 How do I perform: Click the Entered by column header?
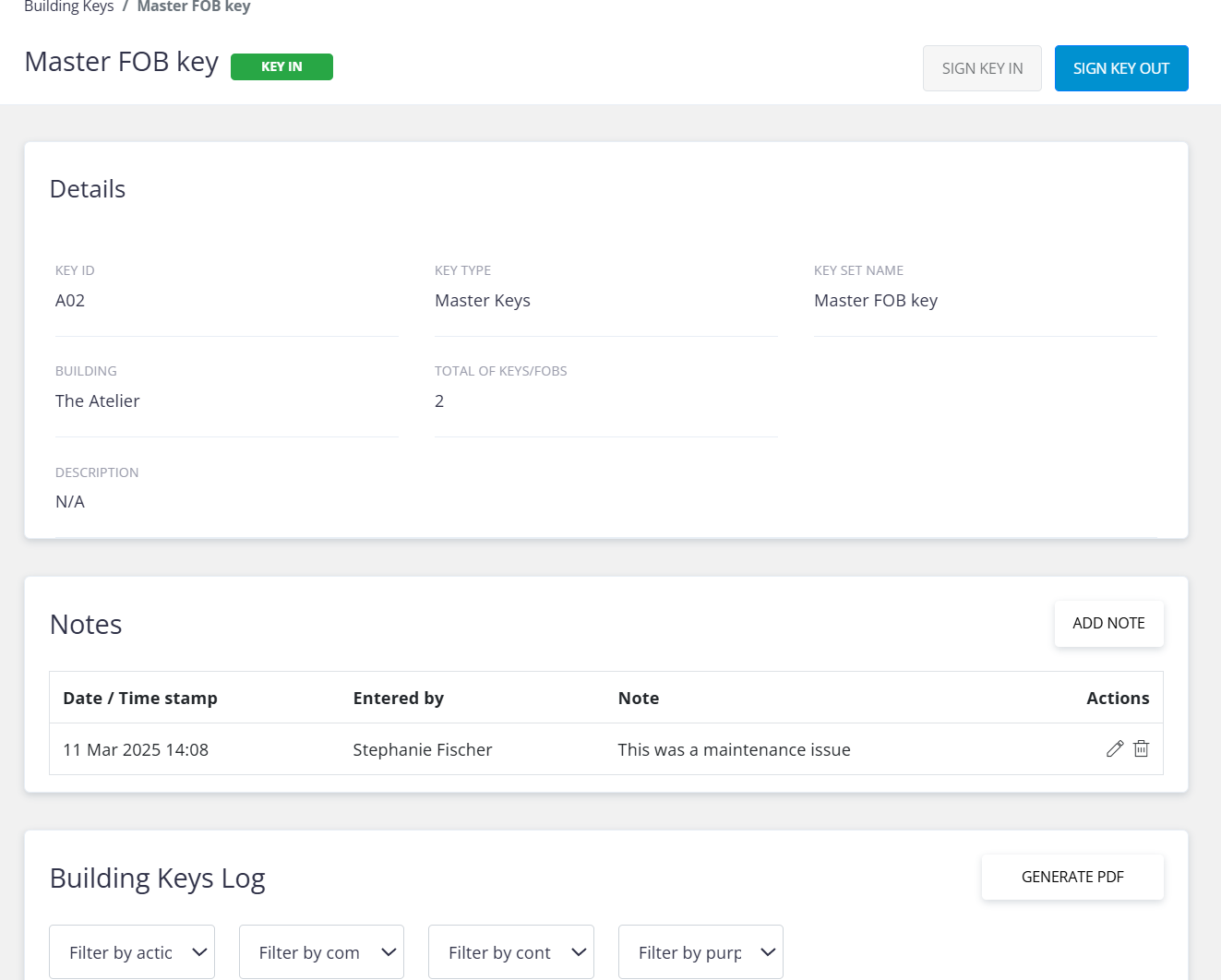click(x=399, y=699)
